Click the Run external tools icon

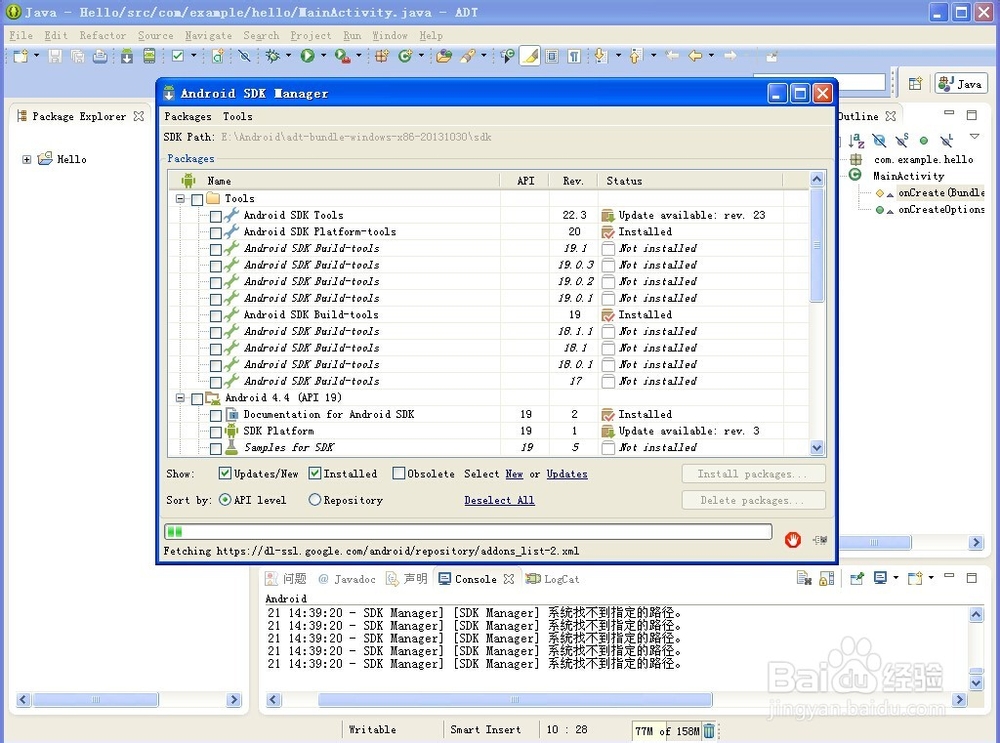click(342, 56)
